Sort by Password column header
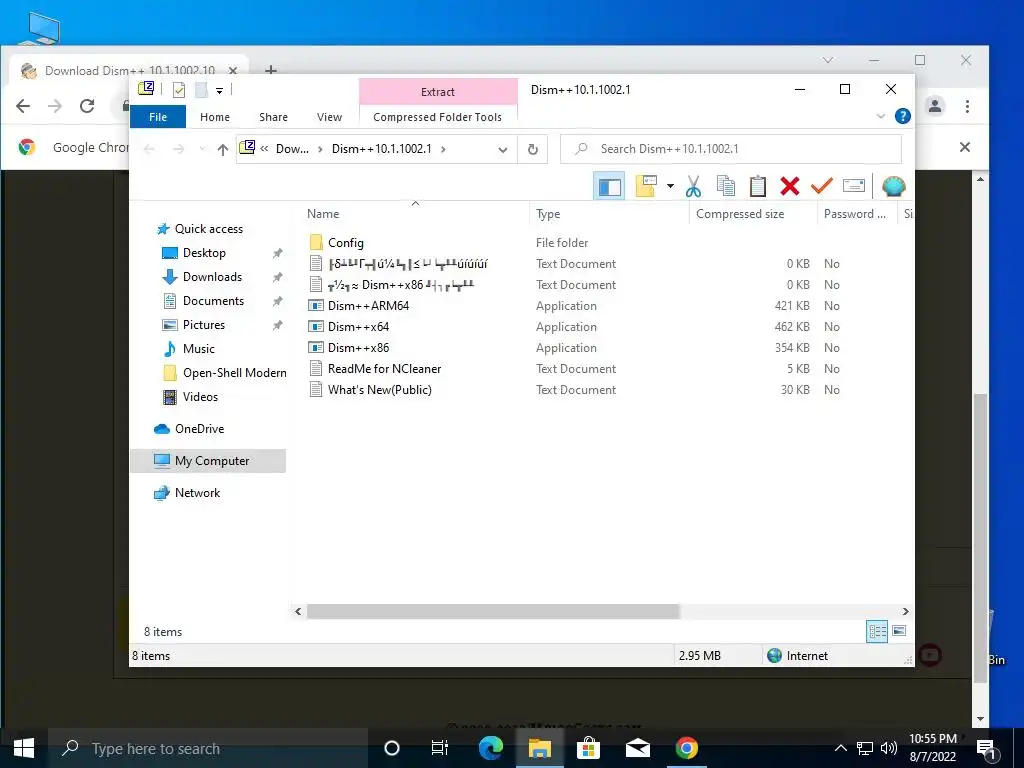1024x768 pixels. pyautogui.click(x=856, y=214)
